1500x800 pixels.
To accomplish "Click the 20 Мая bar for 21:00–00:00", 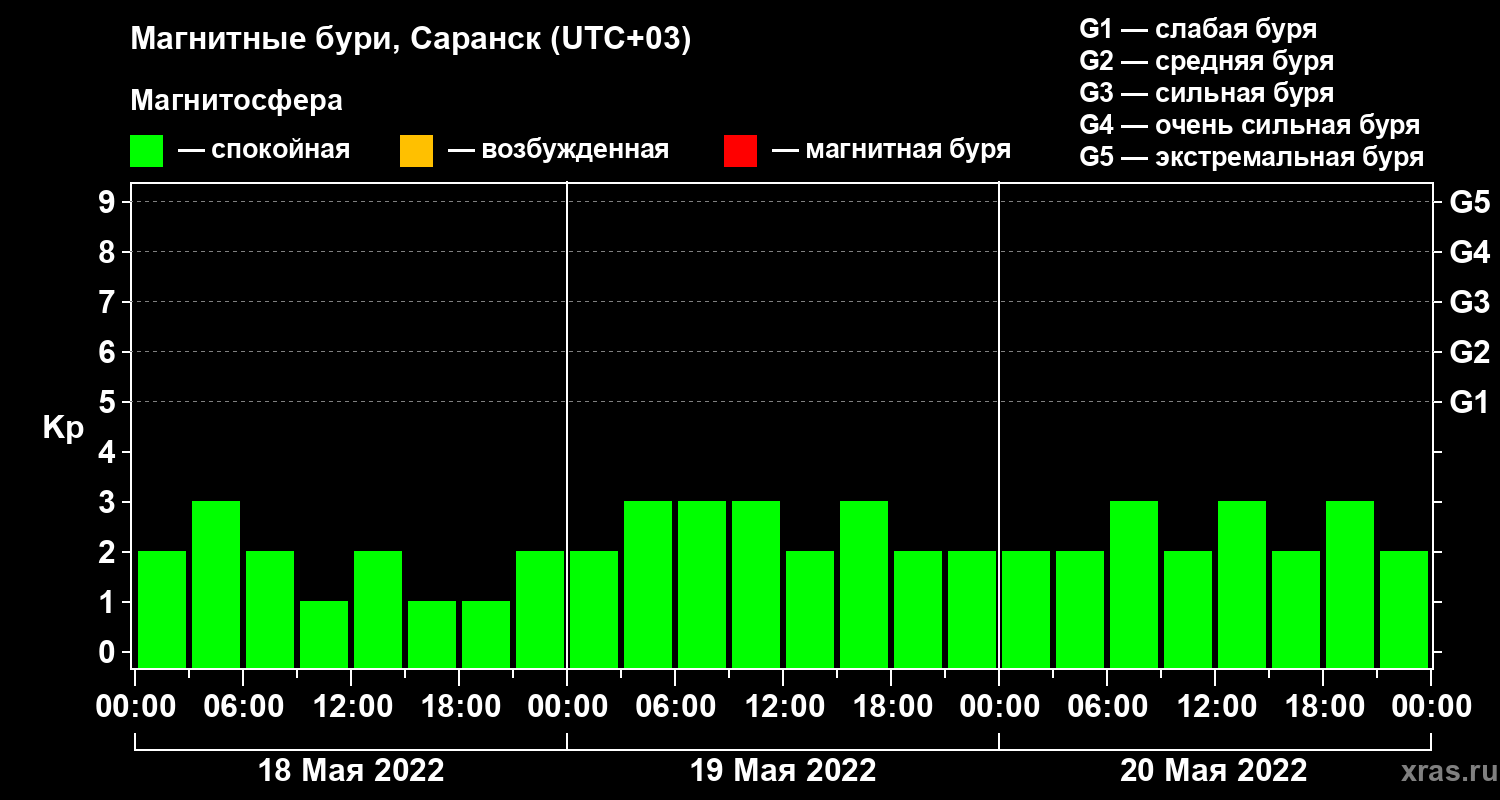I will click(x=1404, y=609).
